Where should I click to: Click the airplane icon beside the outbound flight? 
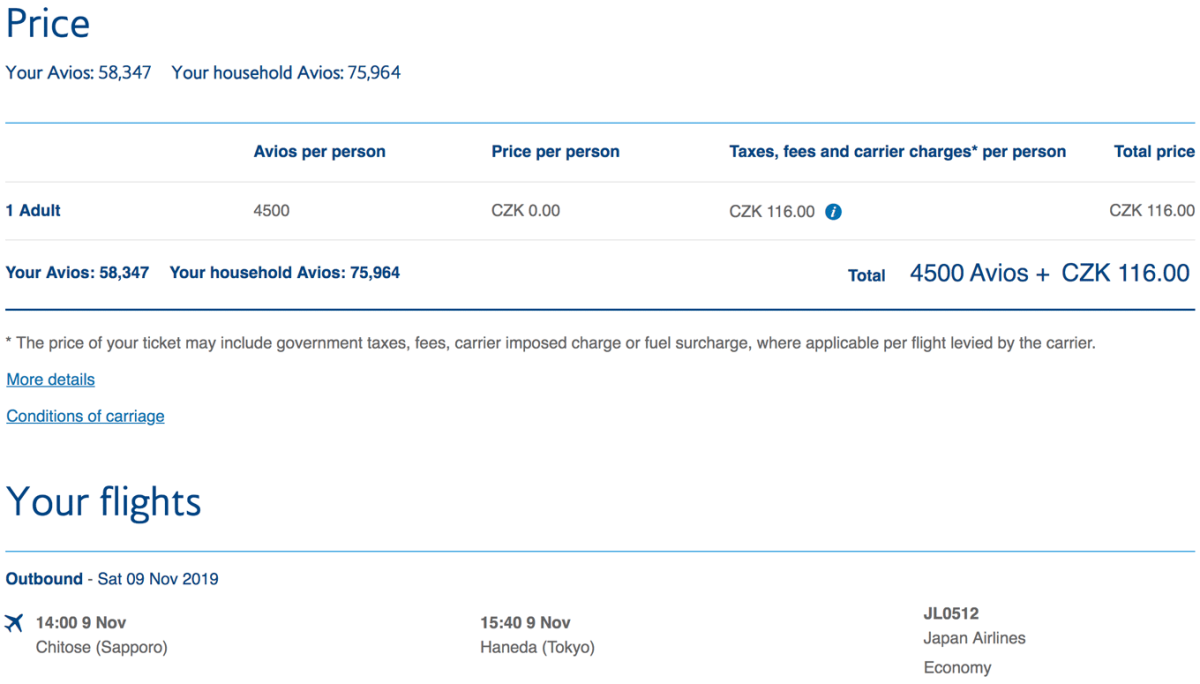(14, 623)
